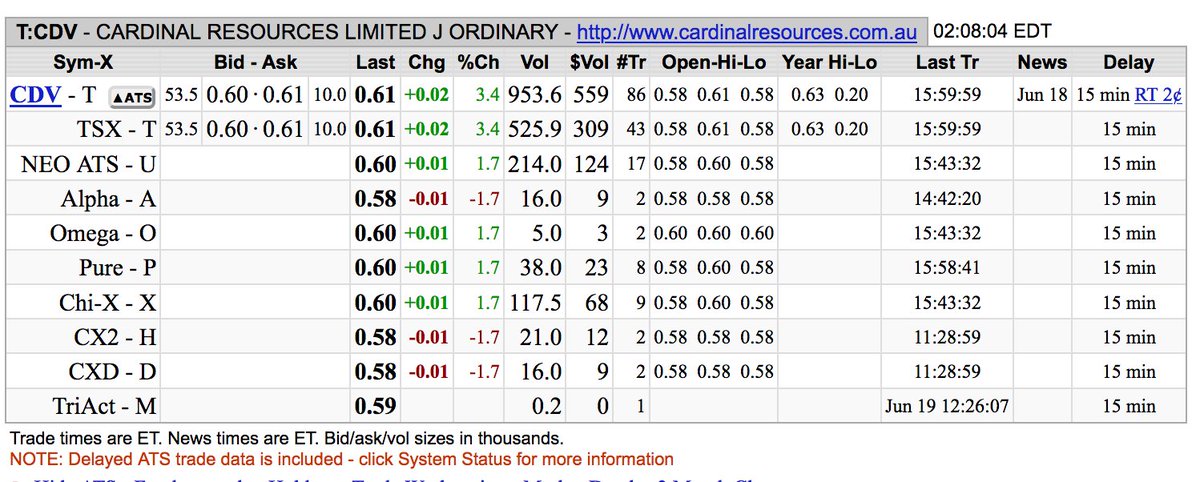
Task: Select the Omega - O row label
Action: tap(104, 234)
